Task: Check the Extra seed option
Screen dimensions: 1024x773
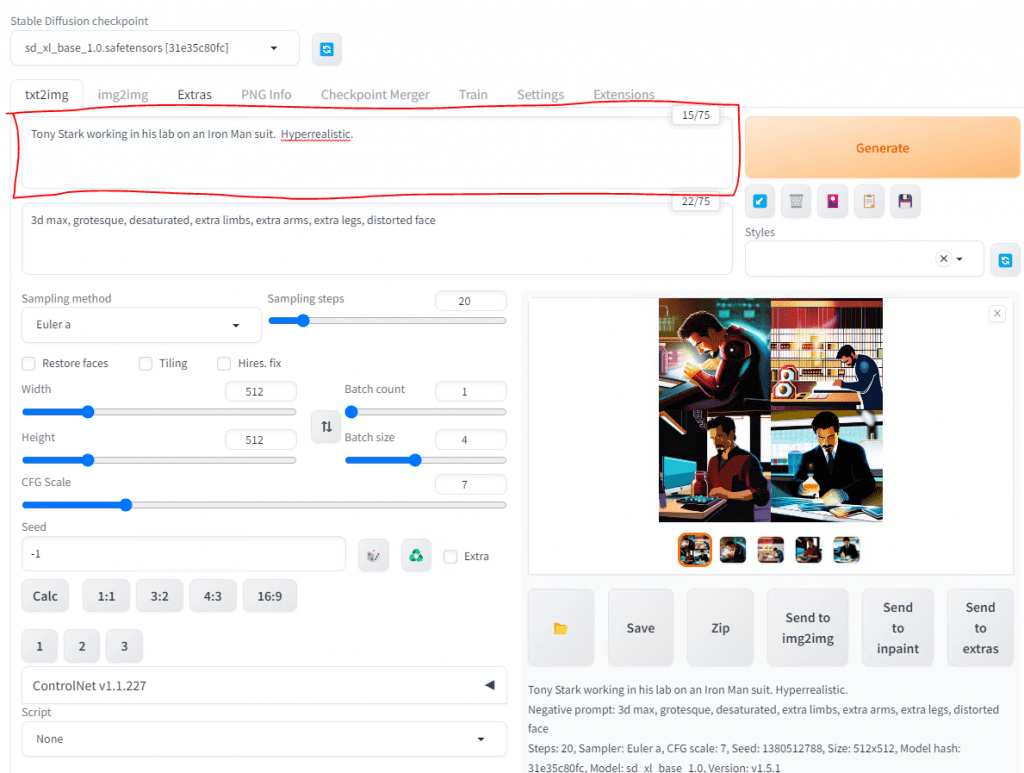Action: tap(450, 556)
